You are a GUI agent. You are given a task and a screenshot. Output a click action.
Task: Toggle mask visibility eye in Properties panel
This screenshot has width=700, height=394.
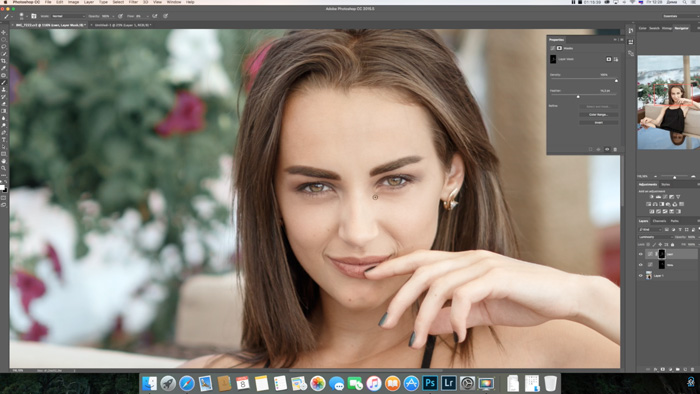607,149
